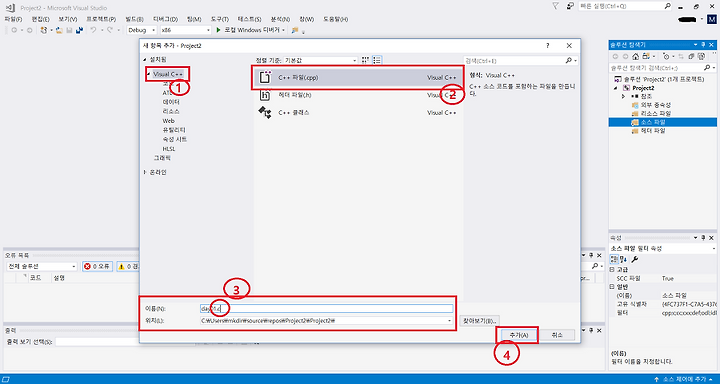720x384 pixels.
Task: Click the notifications flag icon
Action: coord(556,6)
